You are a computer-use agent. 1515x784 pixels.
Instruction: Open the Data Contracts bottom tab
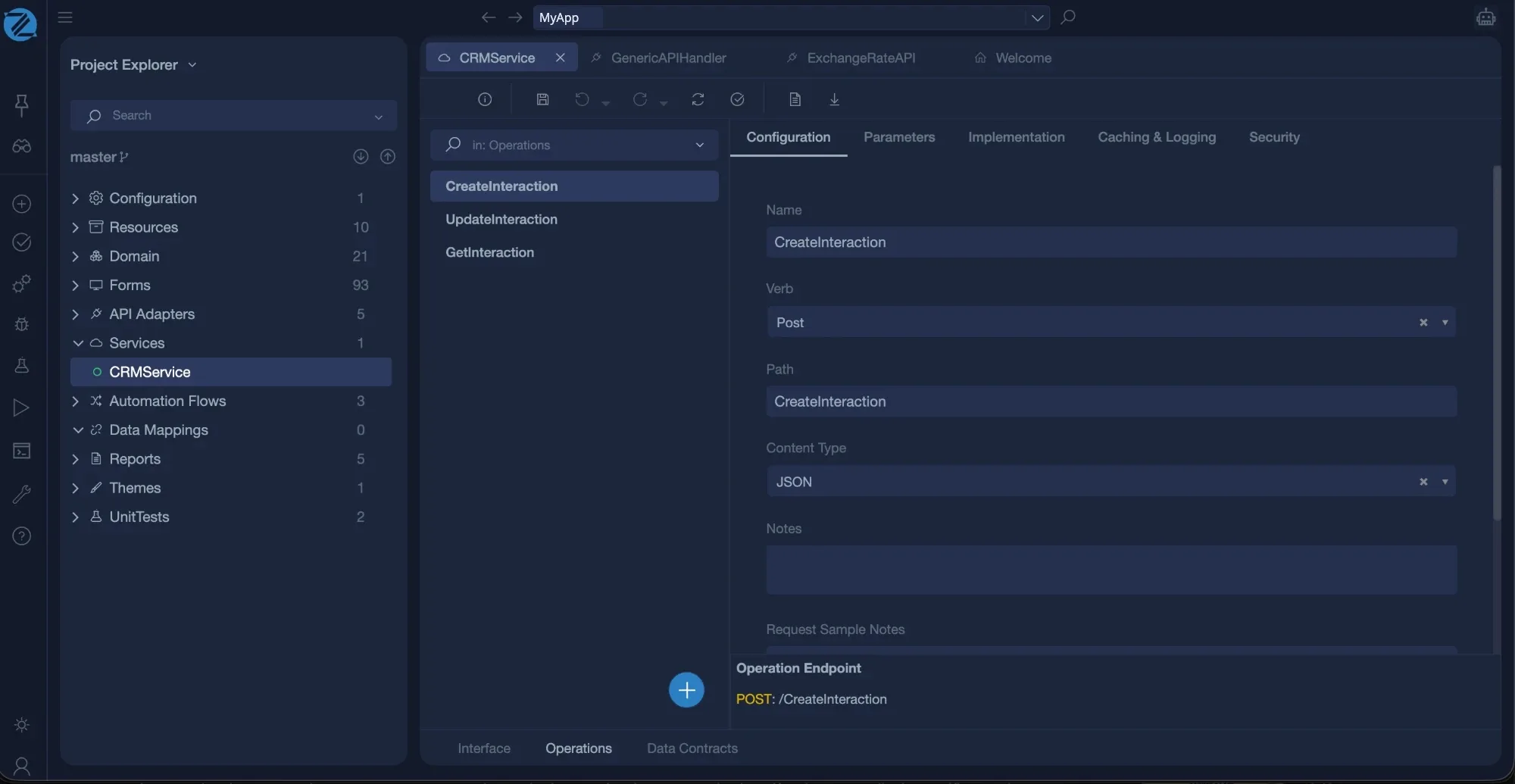click(692, 748)
